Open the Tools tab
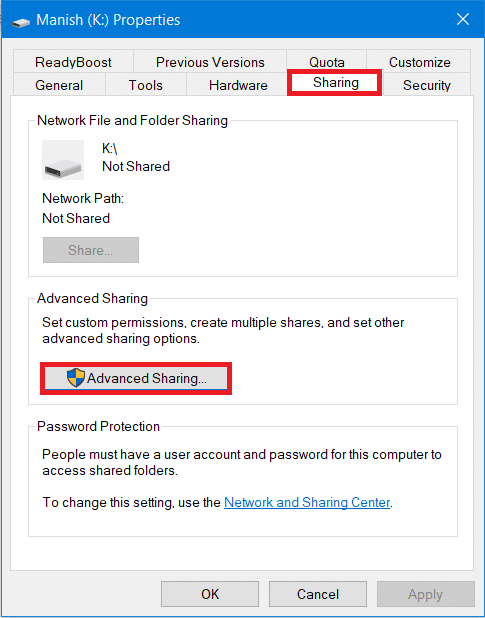Image resolution: width=485 pixels, height=618 pixels. point(145,85)
